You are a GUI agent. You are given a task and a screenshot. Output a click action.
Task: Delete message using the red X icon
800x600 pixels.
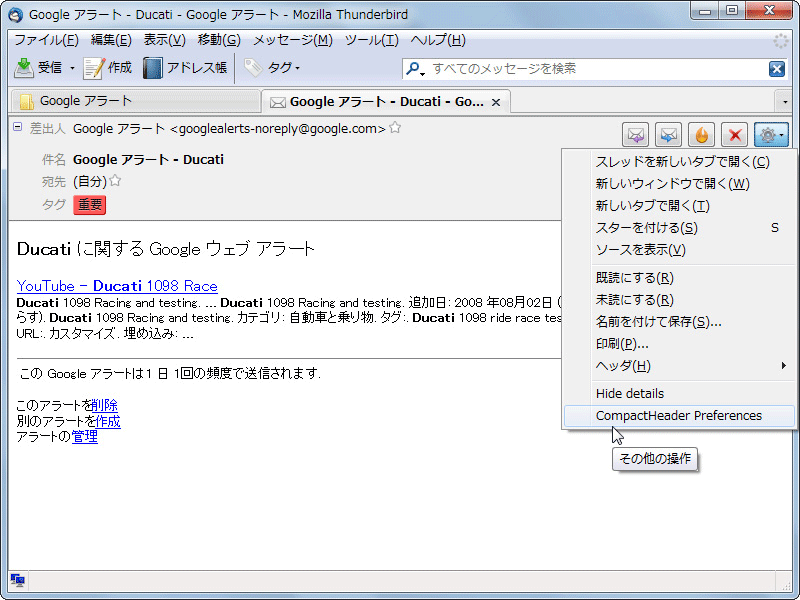point(736,134)
